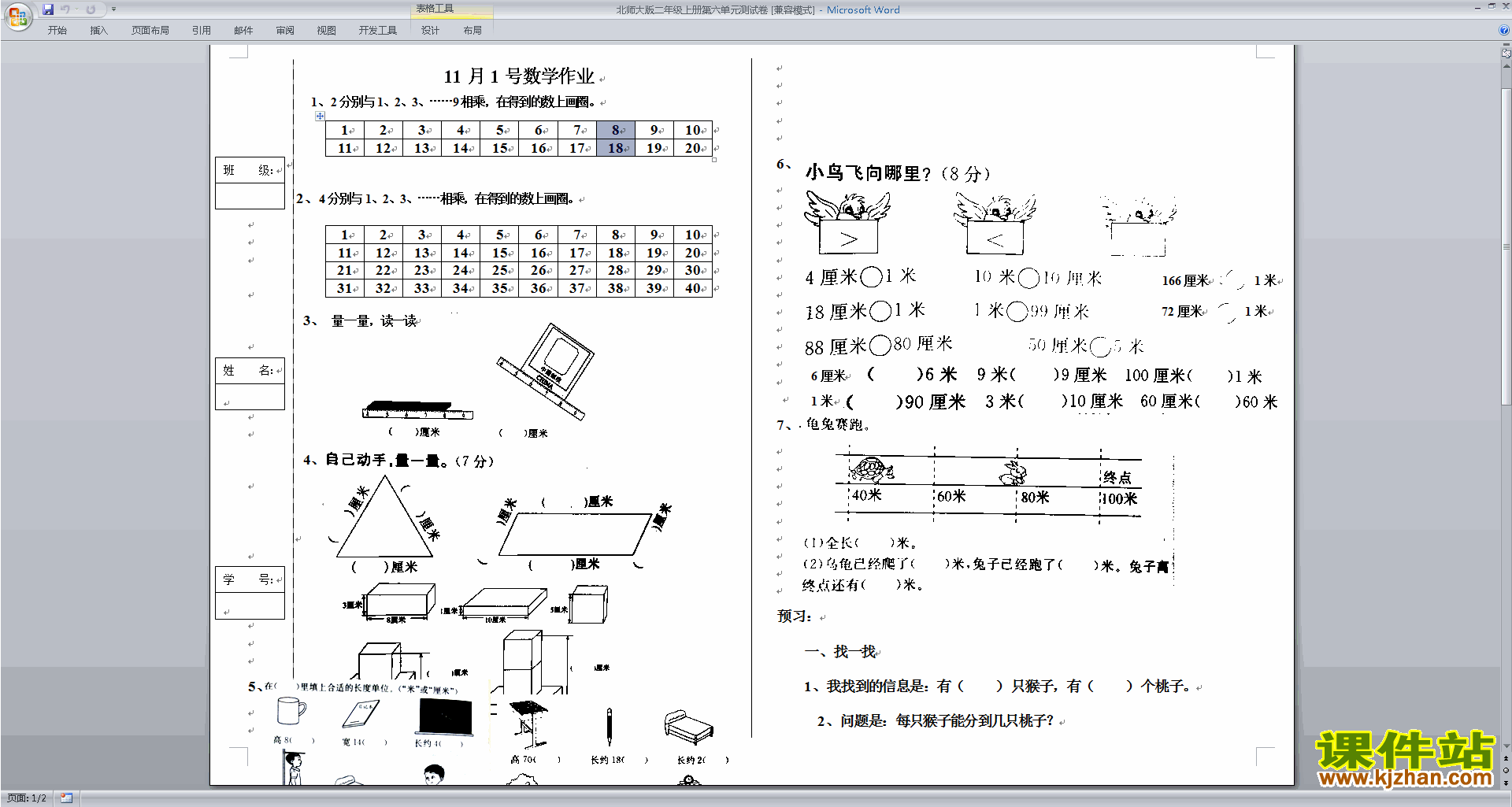
Task: Click the 姓 名 label box
Action: (250, 370)
